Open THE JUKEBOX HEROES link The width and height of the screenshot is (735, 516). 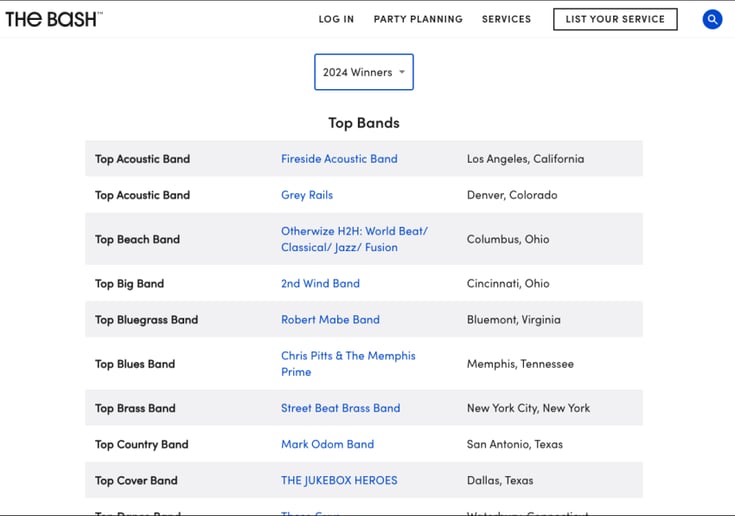(x=339, y=480)
